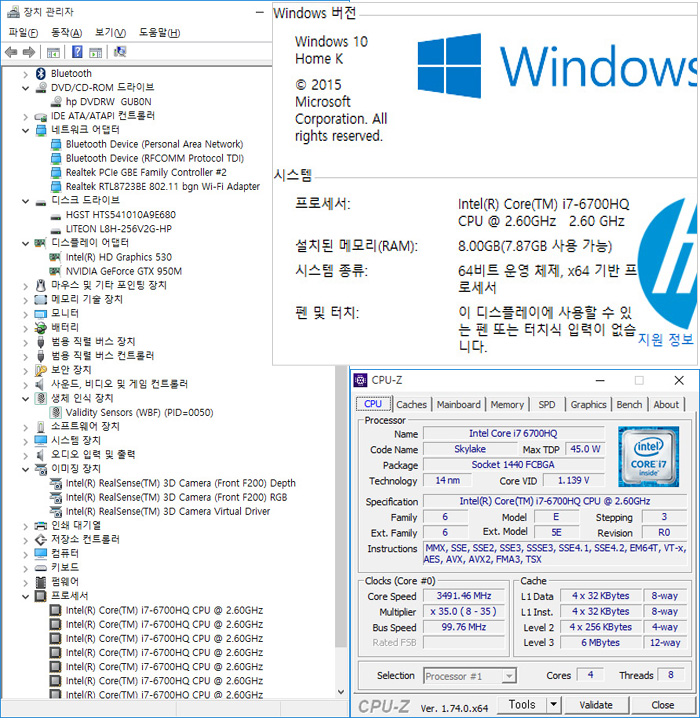Collapse the 디스크 드라이브 node

(x=25, y=201)
